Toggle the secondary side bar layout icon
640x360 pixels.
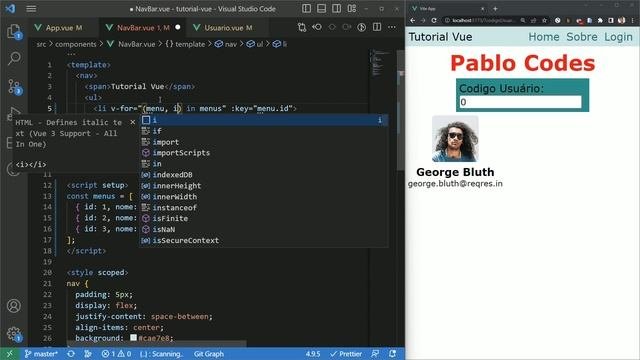[x=336, y=9]
